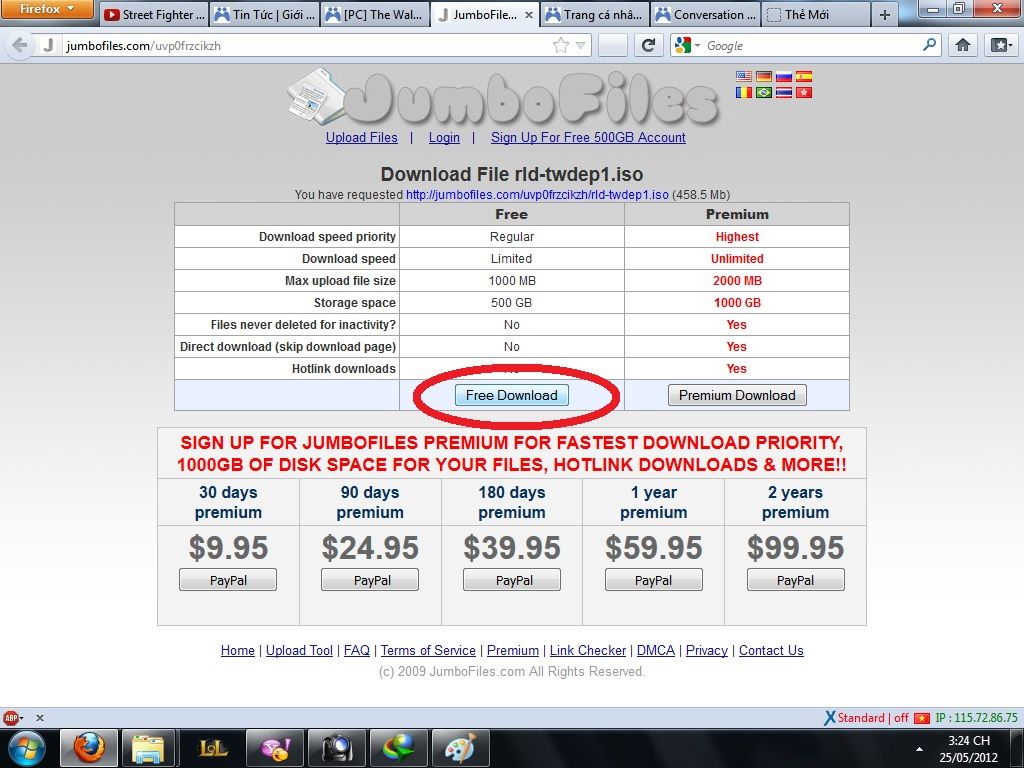
Task: Buy 90 days premium with PayPal
Action: click(x=370, y=580)
